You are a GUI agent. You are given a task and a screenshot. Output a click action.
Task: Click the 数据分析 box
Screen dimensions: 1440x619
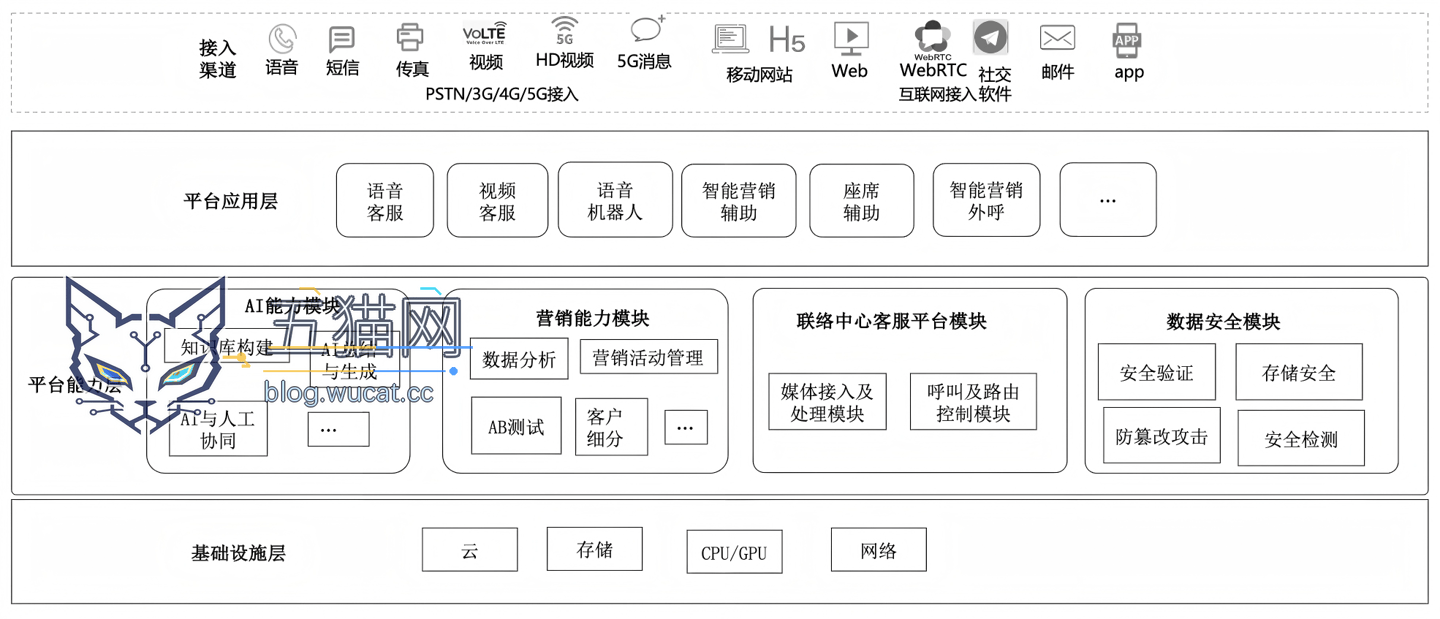click(x=519, y=359)
